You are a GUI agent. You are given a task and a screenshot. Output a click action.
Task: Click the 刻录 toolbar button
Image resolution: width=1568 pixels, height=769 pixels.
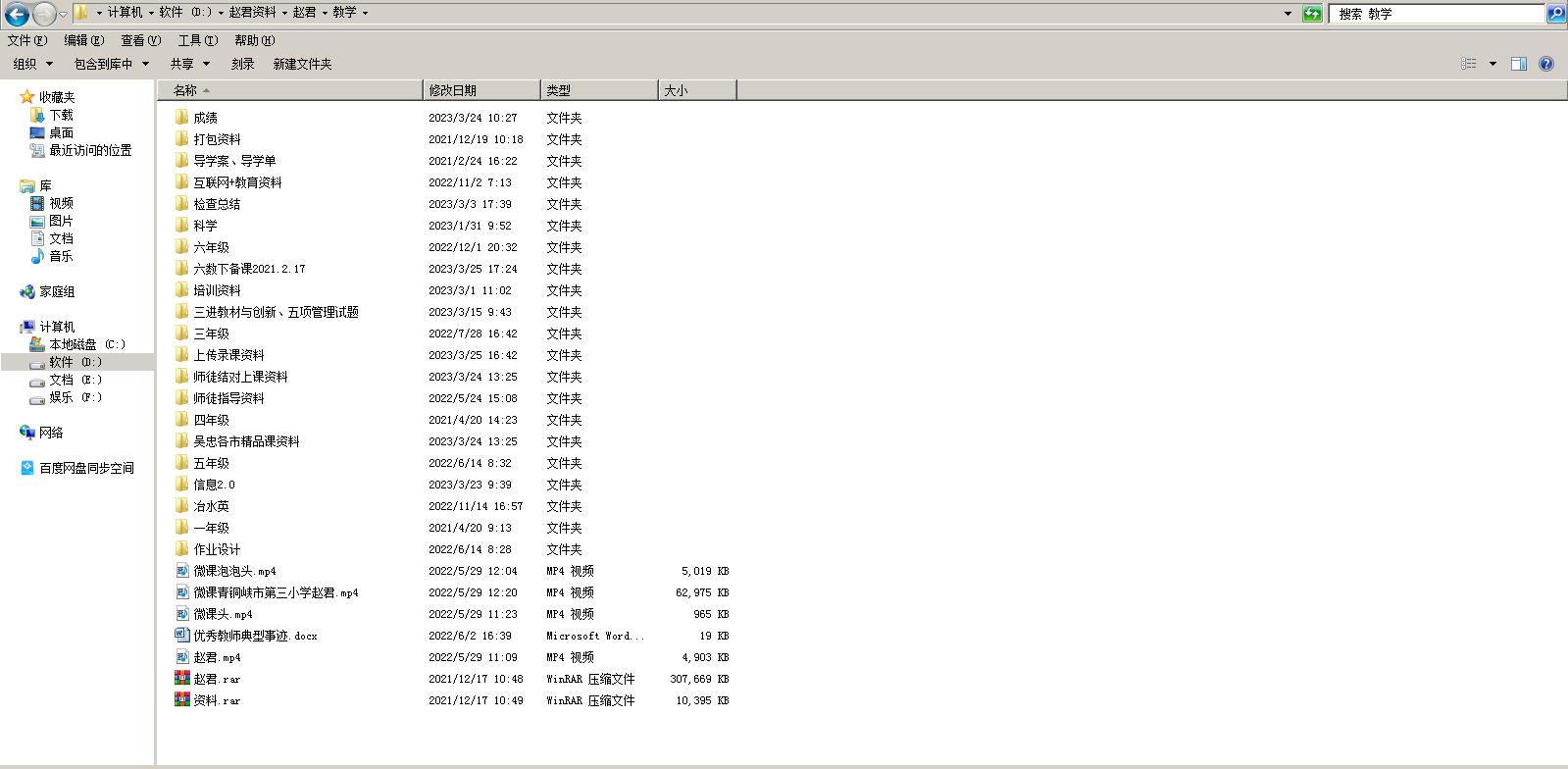click(x=242, y=64)
